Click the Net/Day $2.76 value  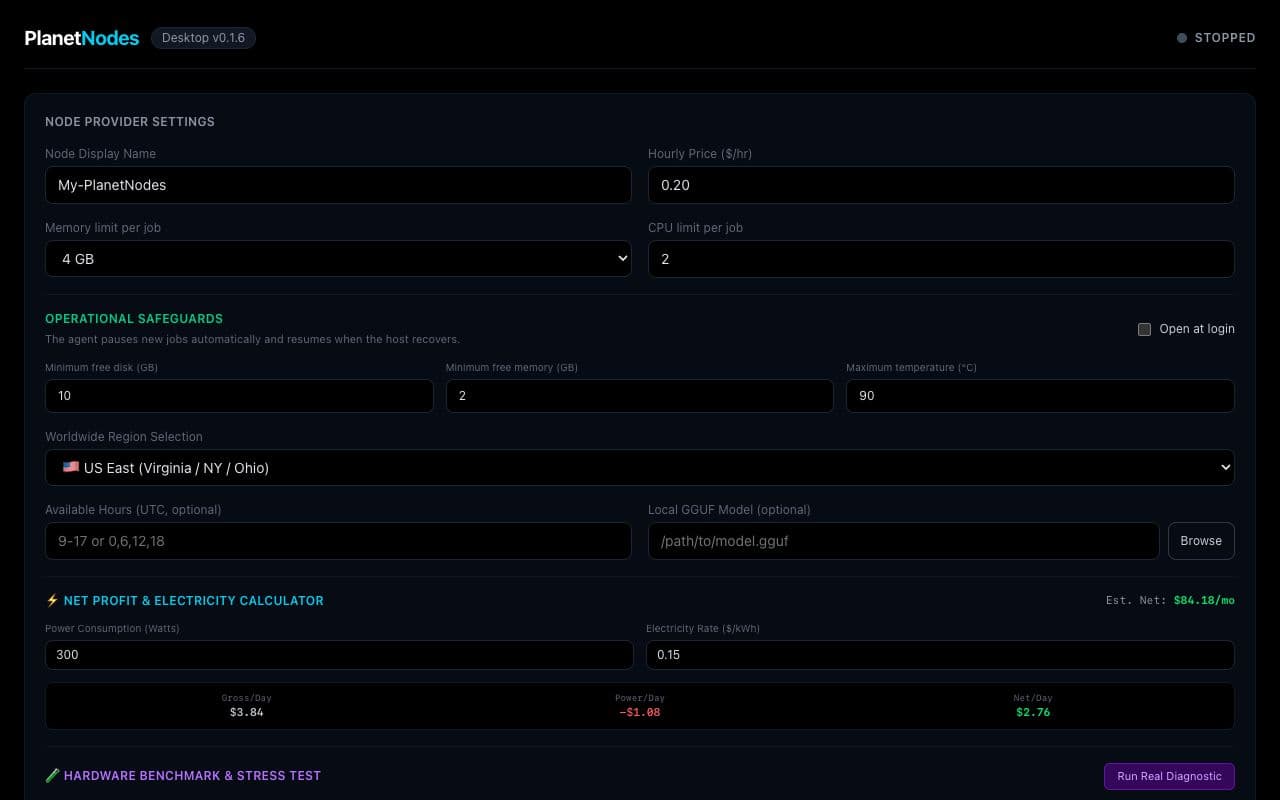1033,712
